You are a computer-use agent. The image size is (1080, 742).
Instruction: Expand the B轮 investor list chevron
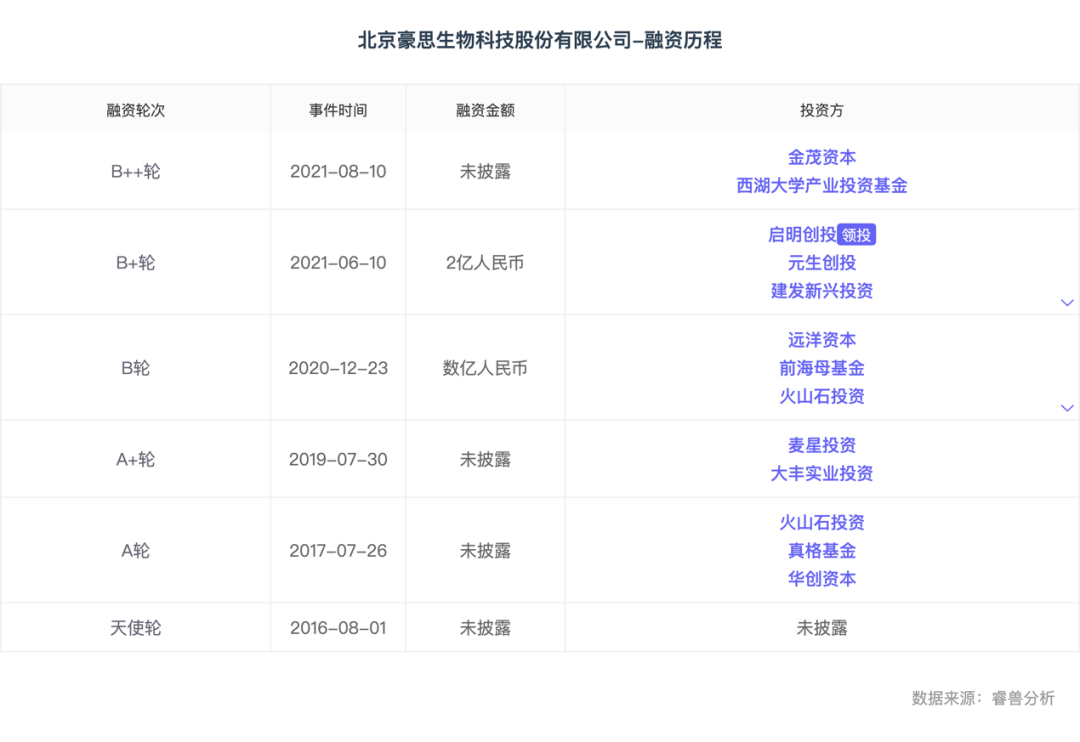click(x=1067, y=408)
